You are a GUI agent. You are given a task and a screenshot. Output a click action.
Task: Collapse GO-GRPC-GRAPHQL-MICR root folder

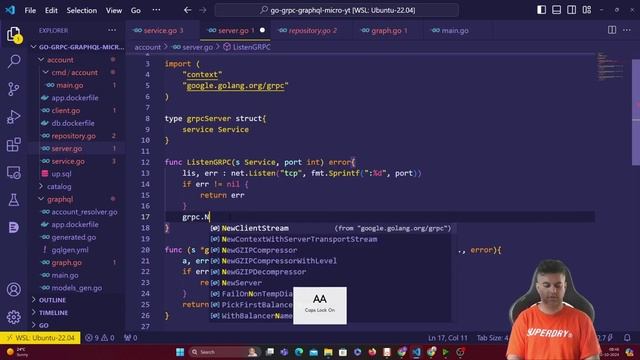click(78, 47)
